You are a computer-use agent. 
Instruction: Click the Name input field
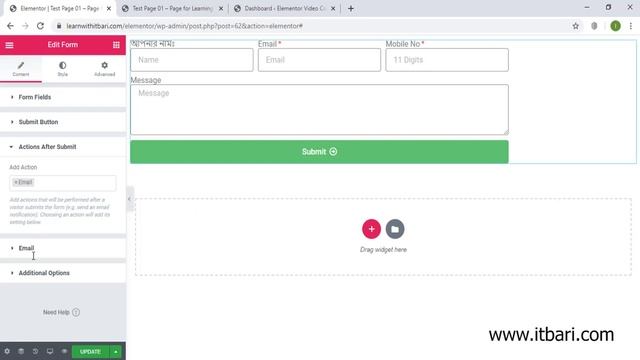[192, 60]
